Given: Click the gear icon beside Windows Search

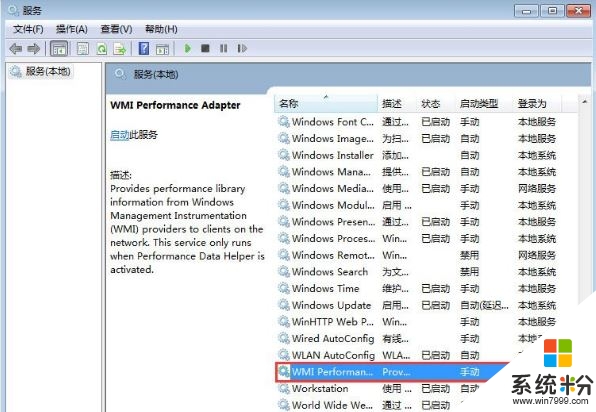Looking at the screenshot, I should (x=284, y=272).
